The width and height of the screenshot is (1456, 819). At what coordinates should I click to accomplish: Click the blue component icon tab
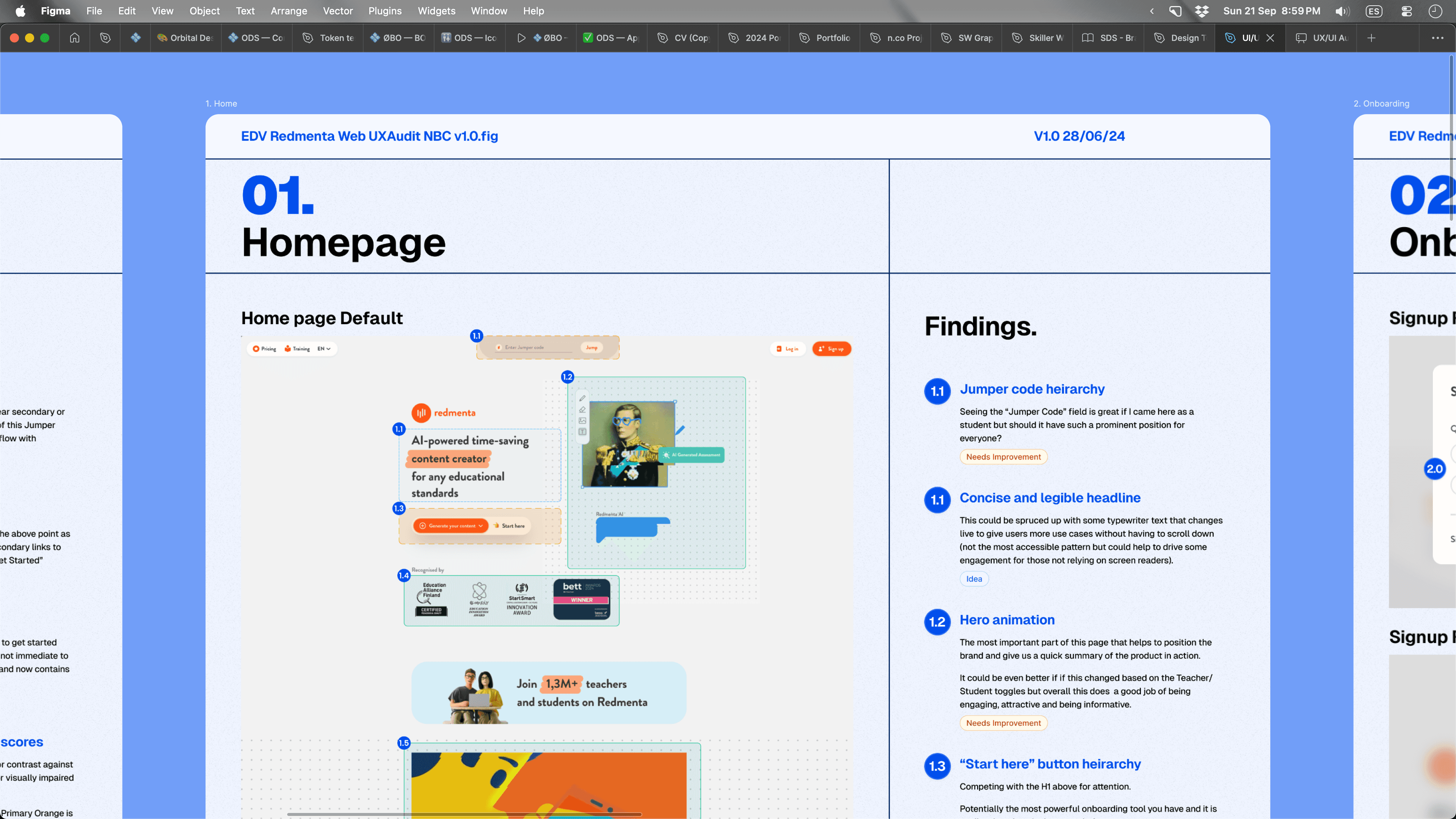pos(136,38)
